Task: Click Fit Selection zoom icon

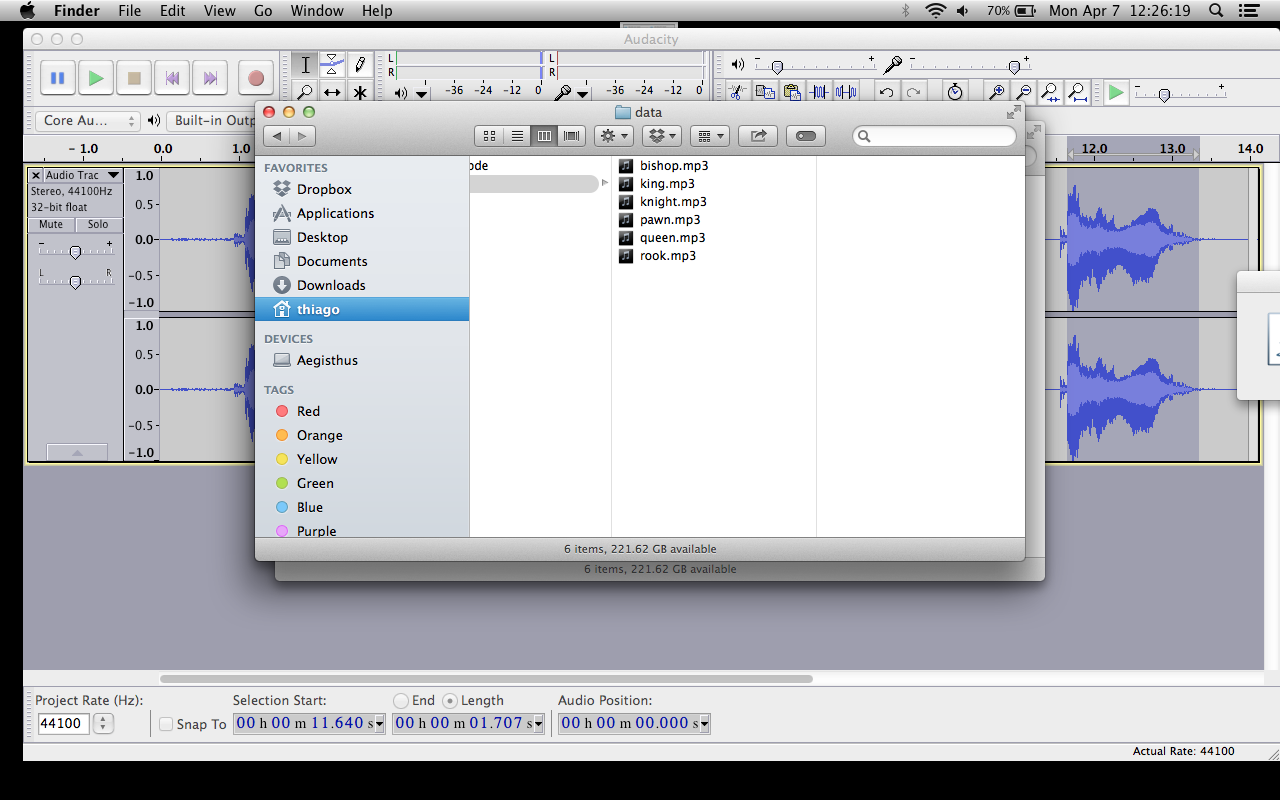Action: coord(1050,92)
